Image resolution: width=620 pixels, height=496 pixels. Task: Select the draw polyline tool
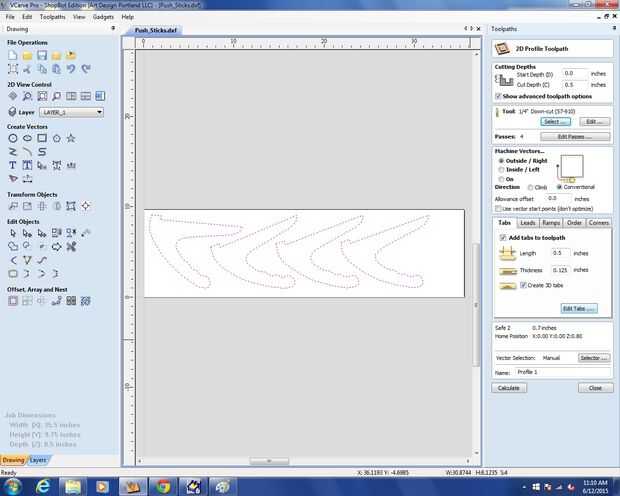13,152
